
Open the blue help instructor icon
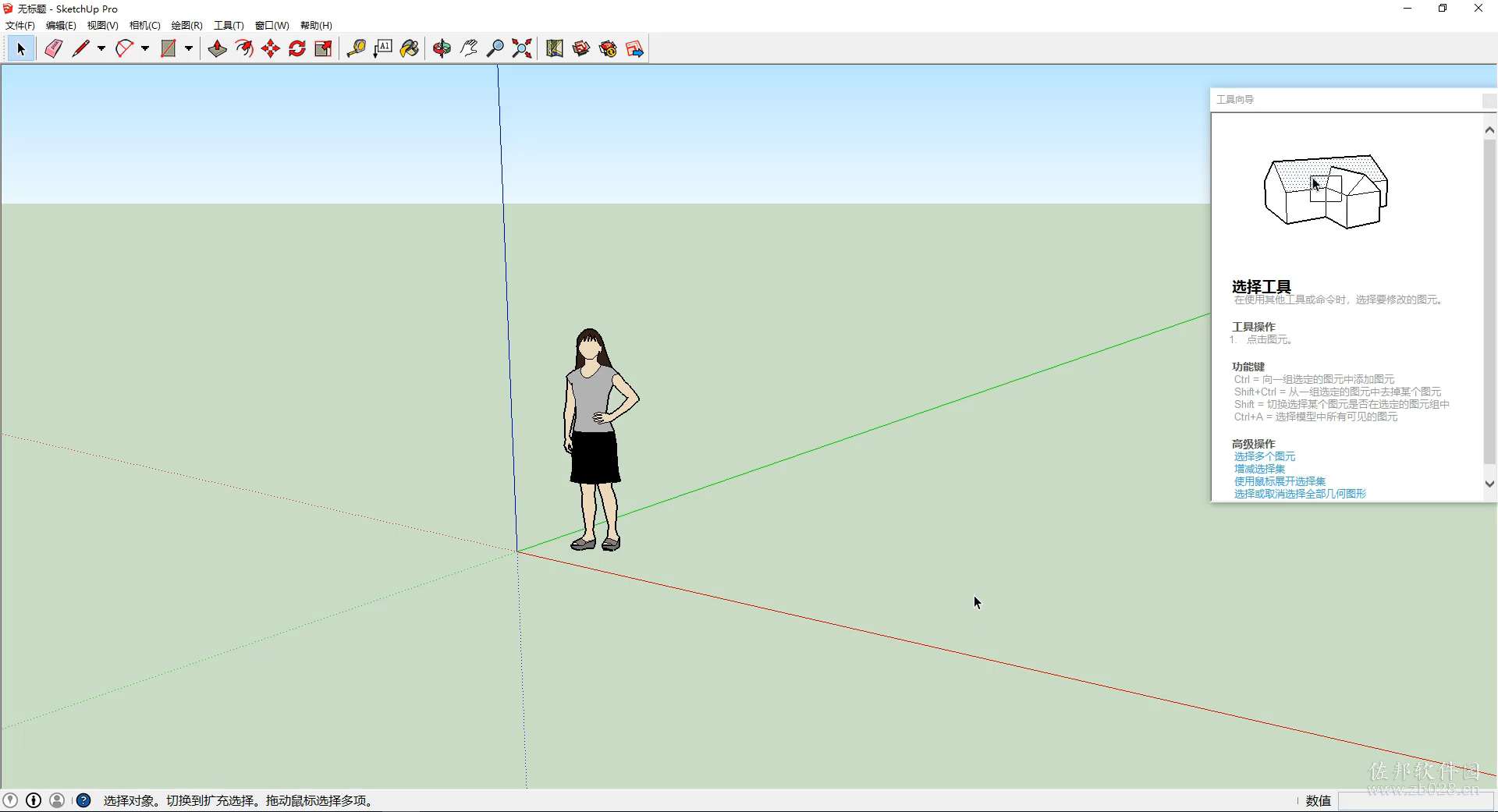tap(83, 800)
